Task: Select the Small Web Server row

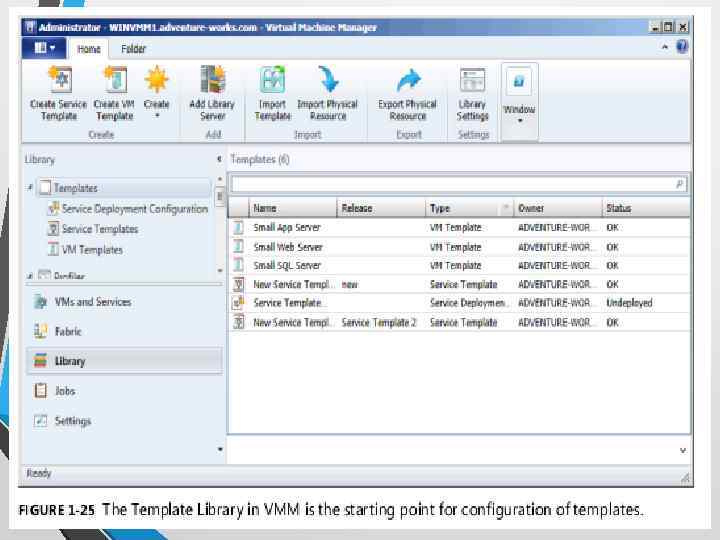Action: 459,247
